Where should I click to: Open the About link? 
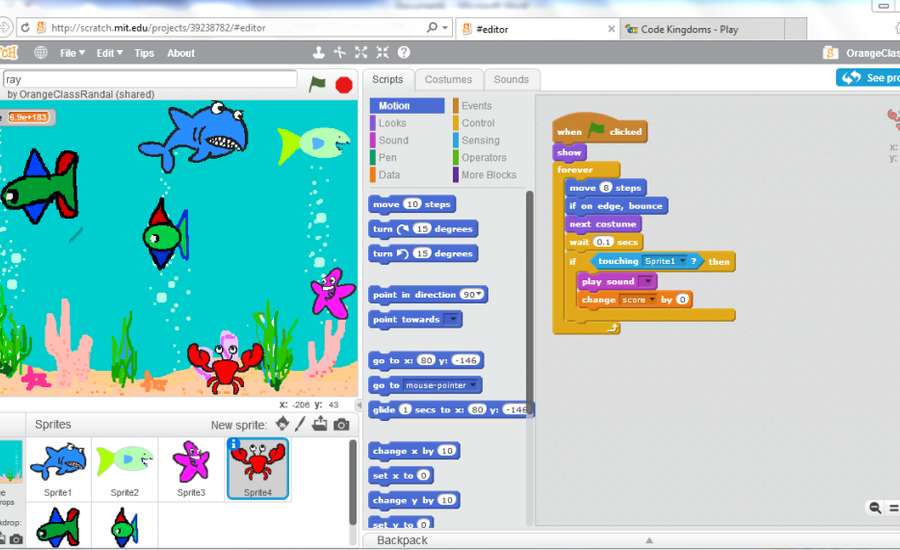[x=181, y=53]
